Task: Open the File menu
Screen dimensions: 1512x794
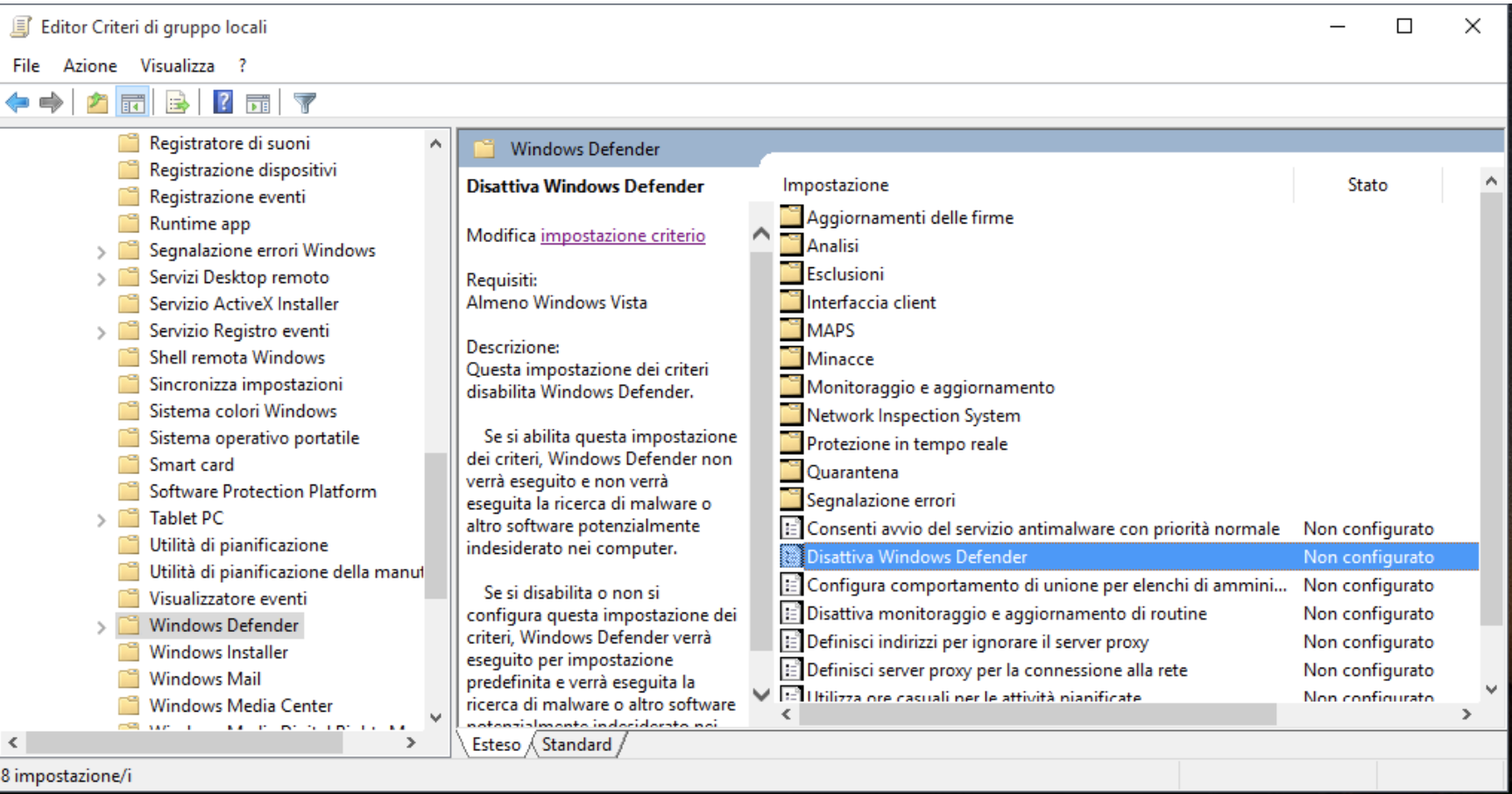Action: pyautogui.click(x=26, y=66)
